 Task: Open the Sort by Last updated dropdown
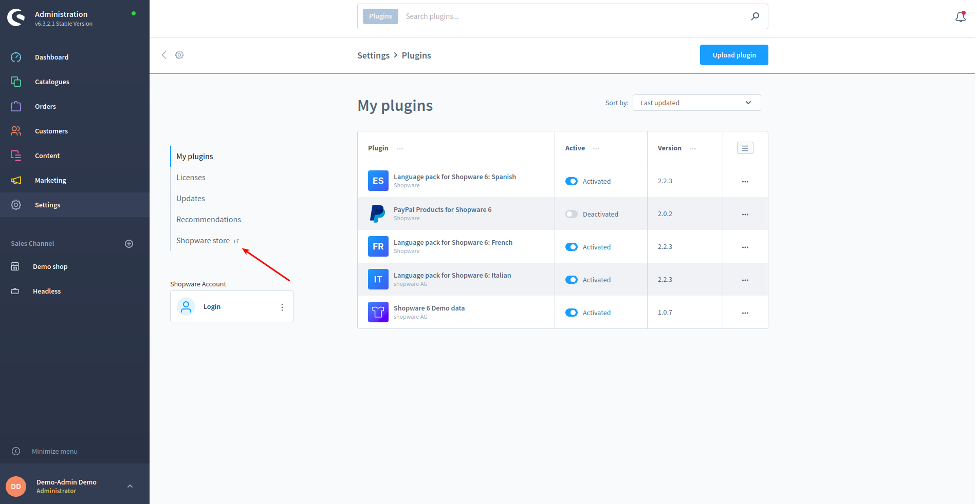pos(696,102)
